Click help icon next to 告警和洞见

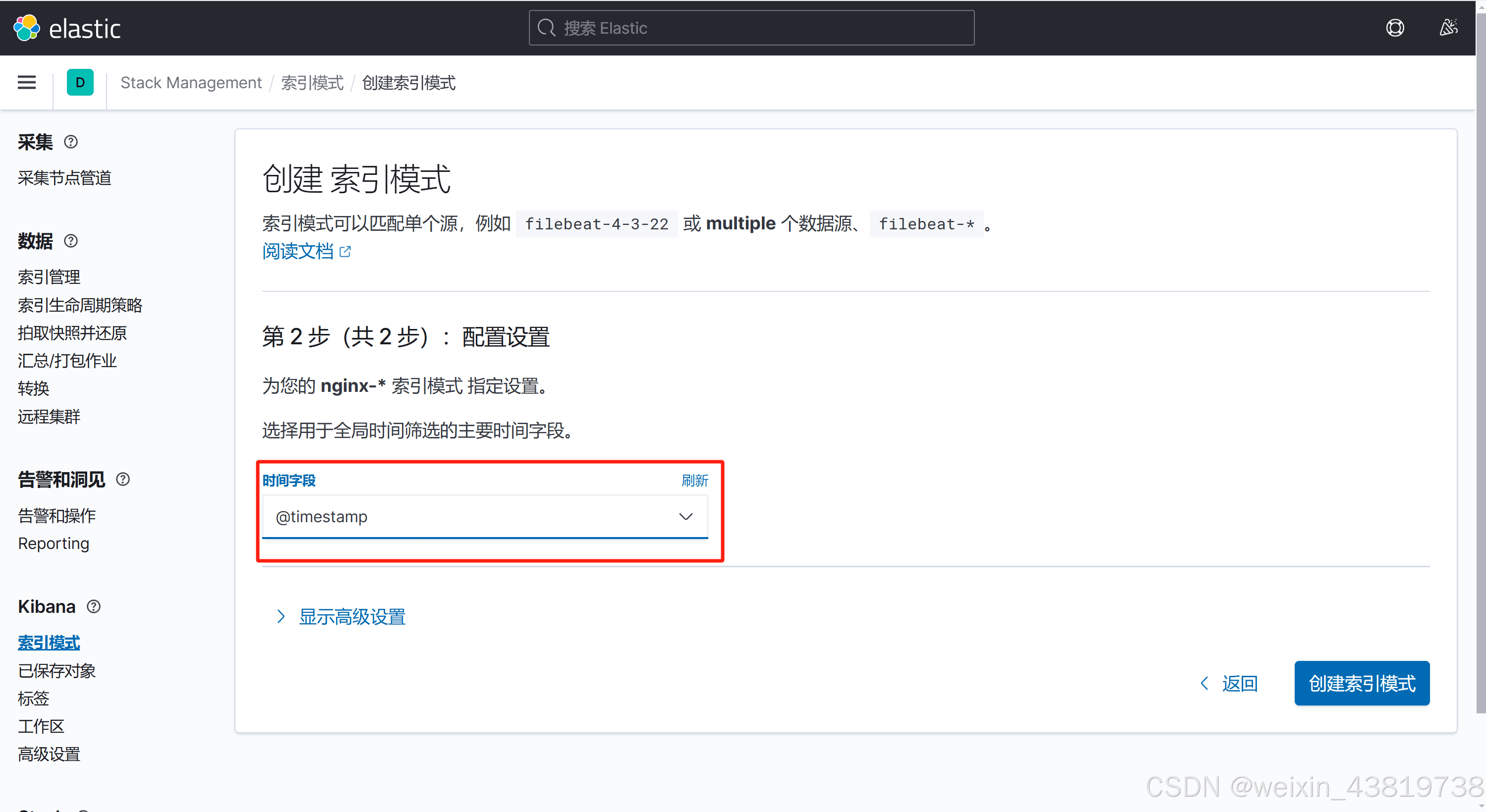[123, 479]
